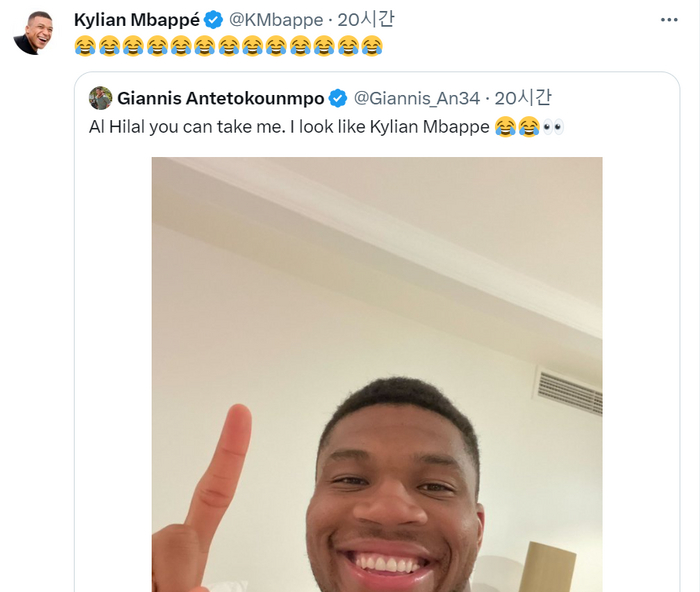Click the last laughing emoji in Mbappé's tweet
Viewport: 700px width, 592px height.
click(x=371, y=45)
